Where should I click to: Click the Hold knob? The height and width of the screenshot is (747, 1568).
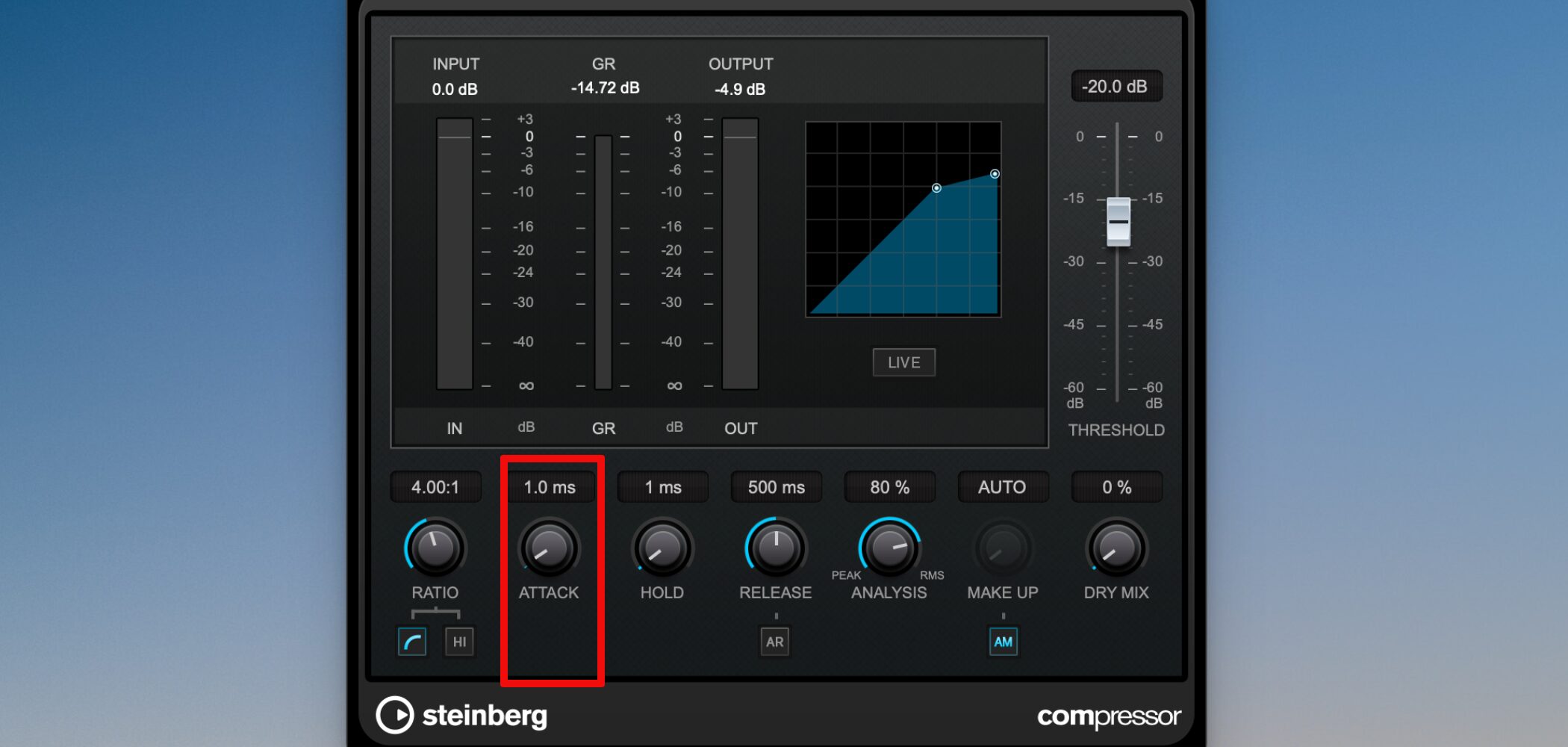pos(662,548)
